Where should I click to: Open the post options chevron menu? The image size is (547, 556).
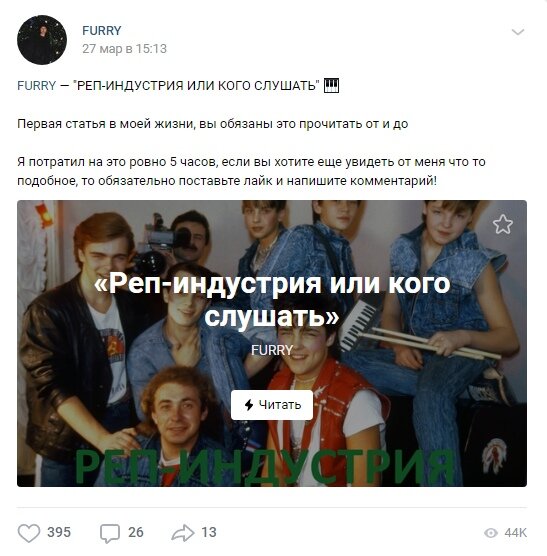518,32
